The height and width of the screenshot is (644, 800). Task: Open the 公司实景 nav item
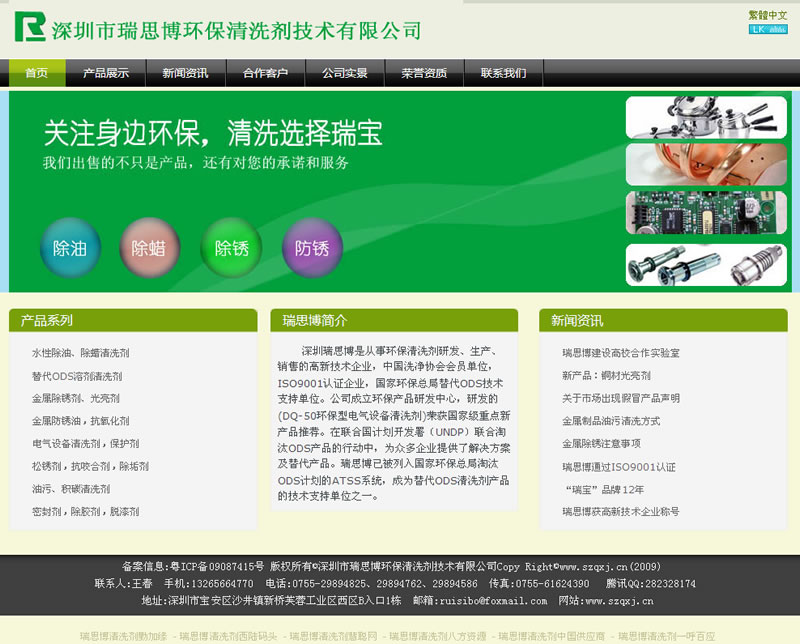(x=345, y=73)
